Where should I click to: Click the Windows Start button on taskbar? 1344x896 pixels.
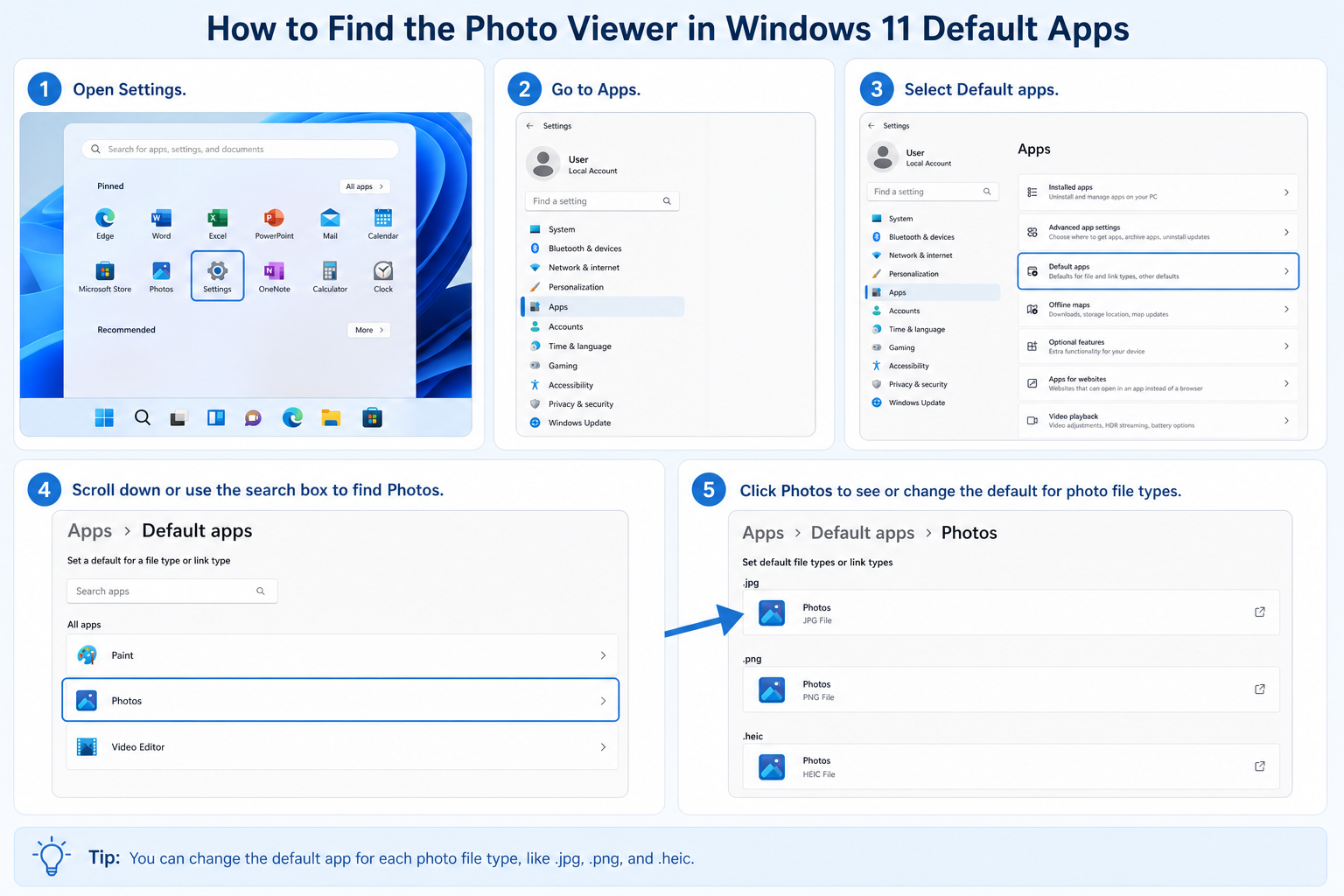[104, 418]
